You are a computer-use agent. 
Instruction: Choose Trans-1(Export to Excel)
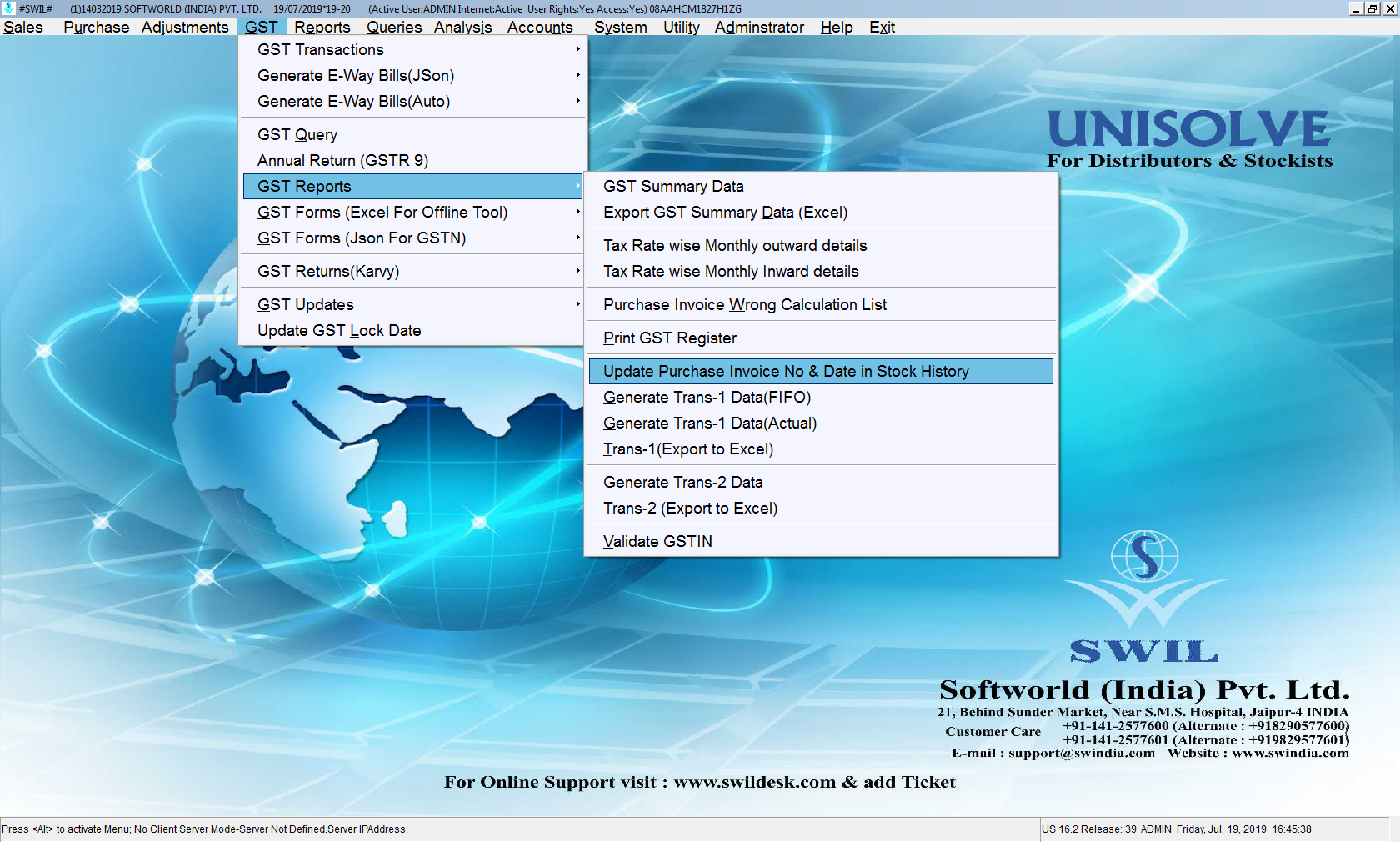pos(821,449)
